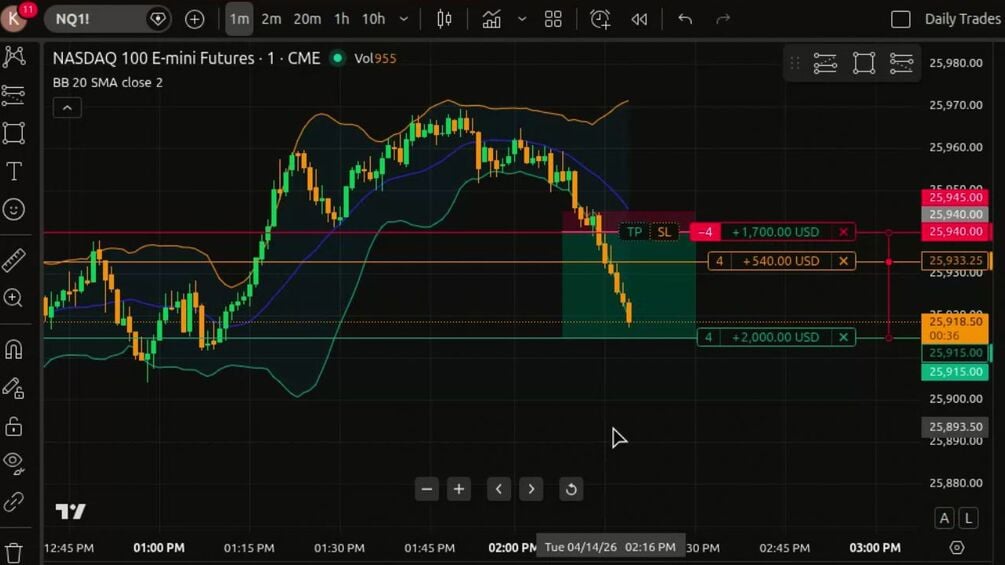
Task: Click the +2,000.00 USD order label
Action: [775, 337]
